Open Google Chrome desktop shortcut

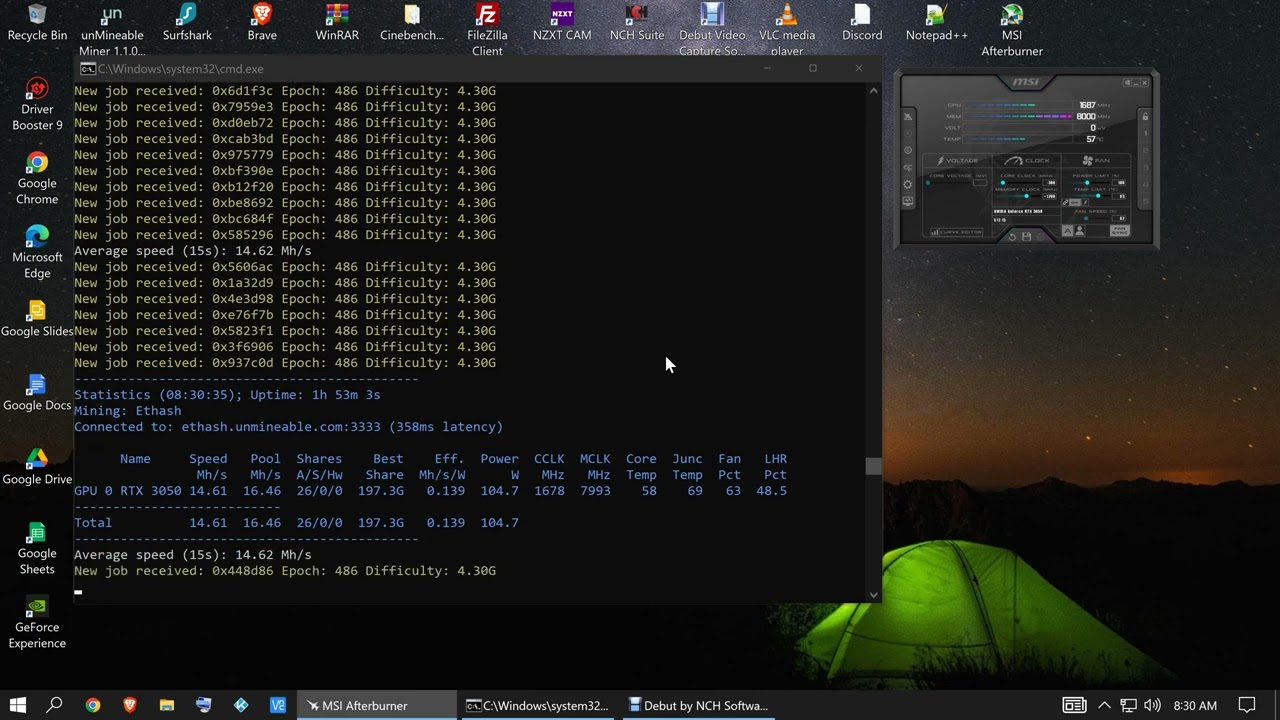[37, 178]
